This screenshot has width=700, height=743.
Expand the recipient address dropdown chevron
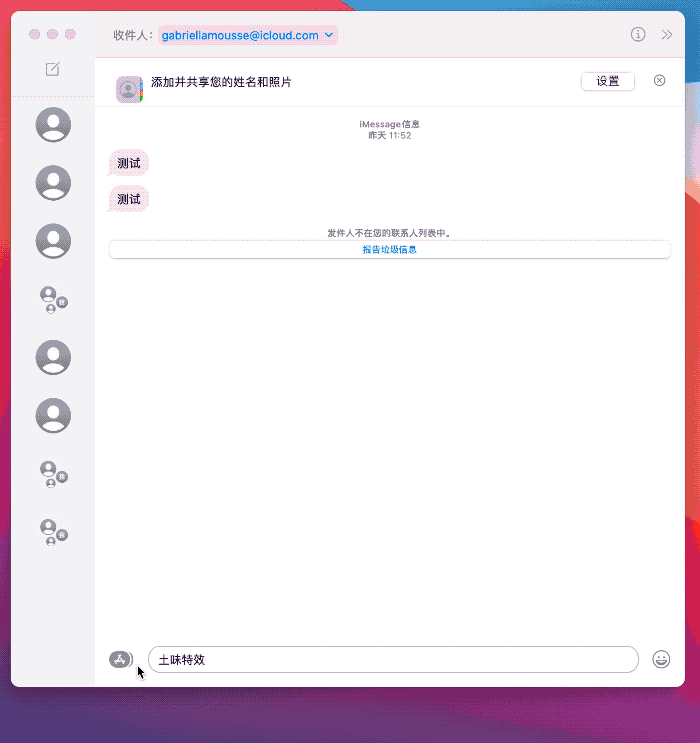click(x=328, y=35)
